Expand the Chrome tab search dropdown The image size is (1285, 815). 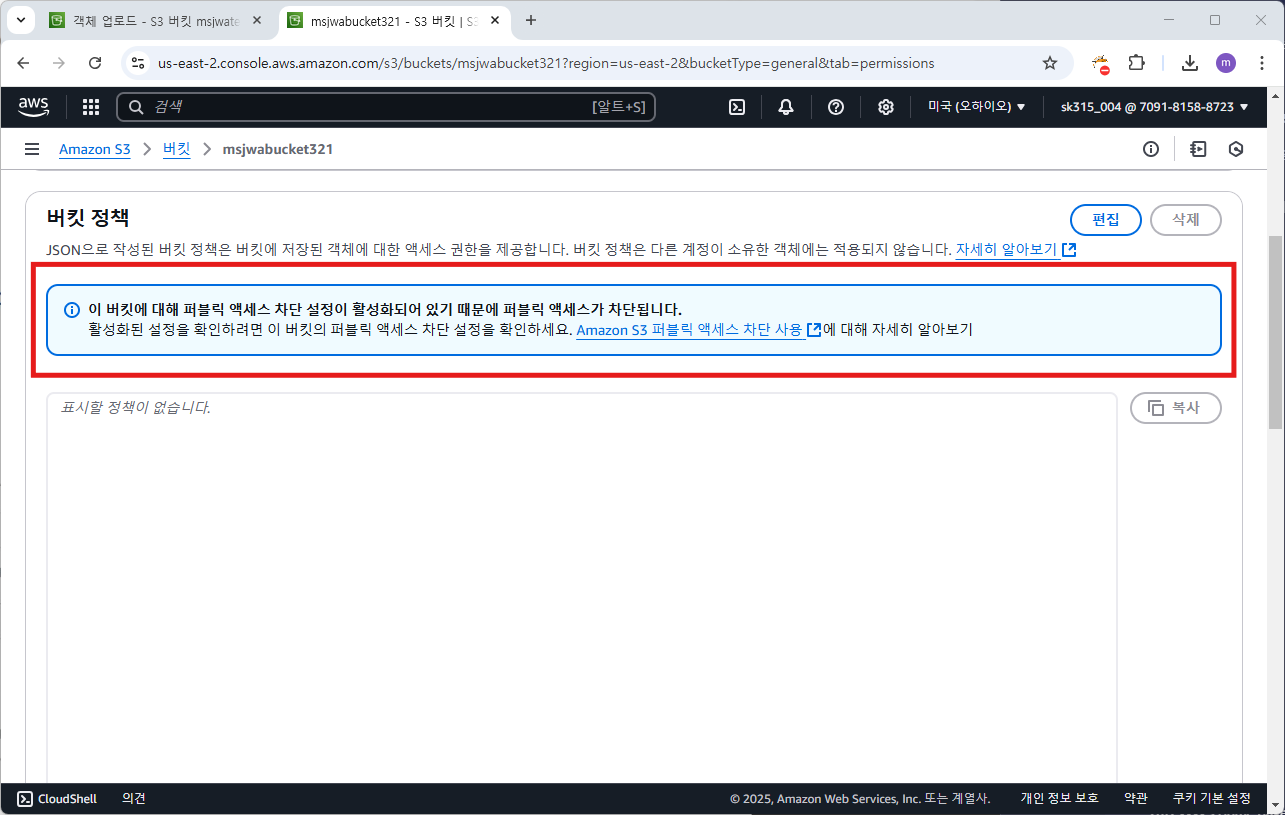[x=19, y=20]
